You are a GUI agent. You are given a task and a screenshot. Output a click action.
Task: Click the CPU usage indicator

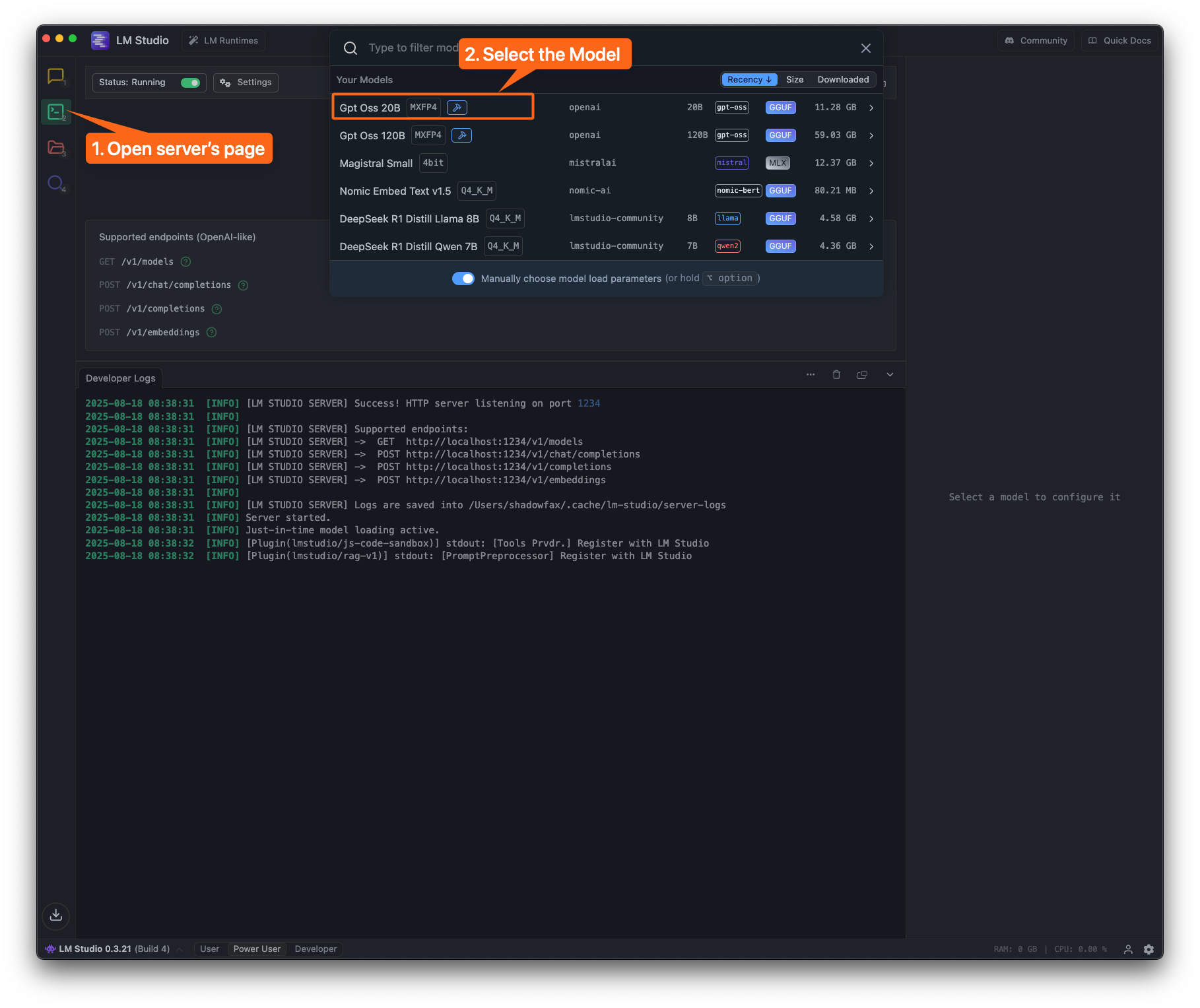1081,949
